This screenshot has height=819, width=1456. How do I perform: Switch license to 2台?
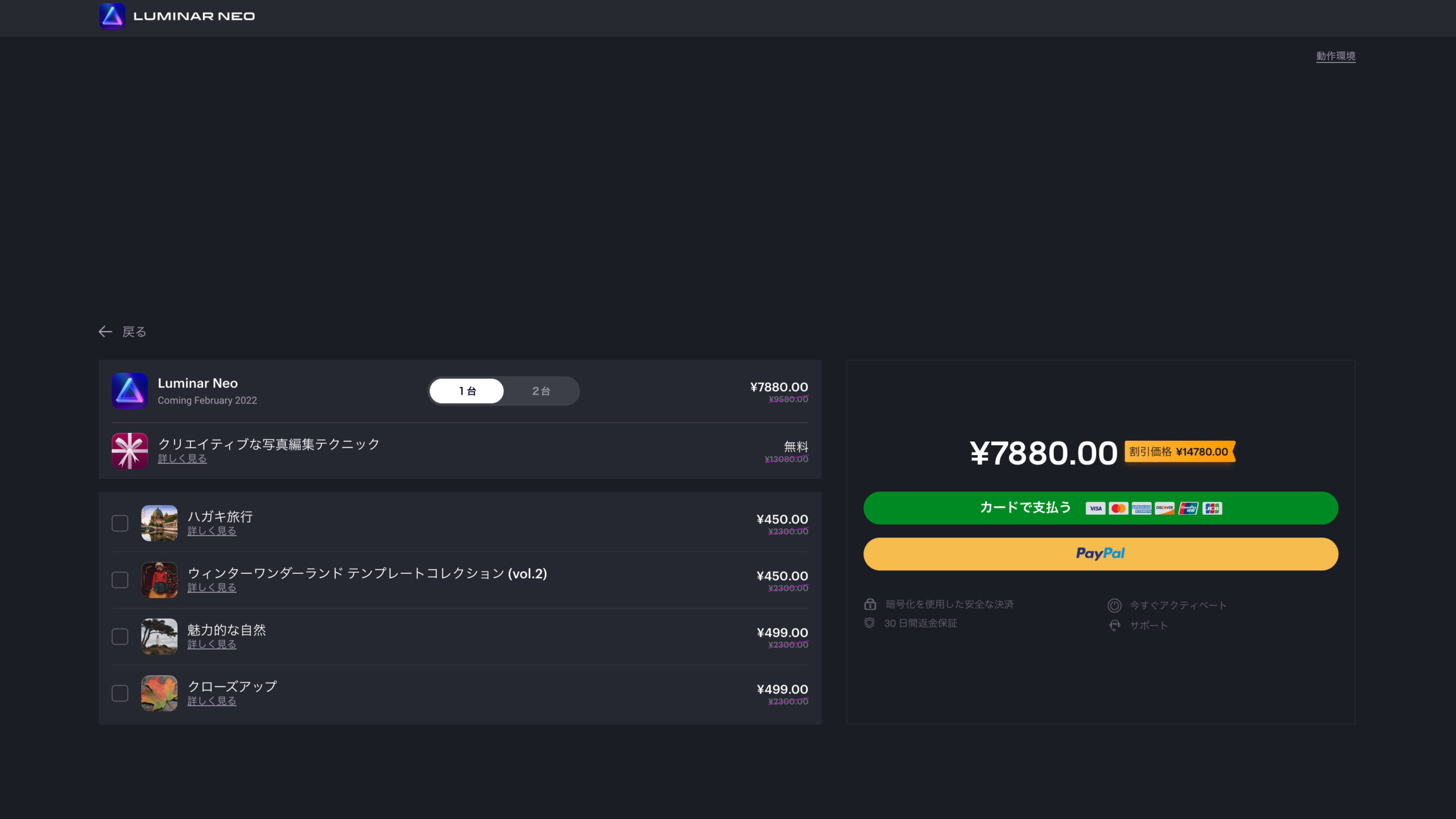click(x=541, y=391)
